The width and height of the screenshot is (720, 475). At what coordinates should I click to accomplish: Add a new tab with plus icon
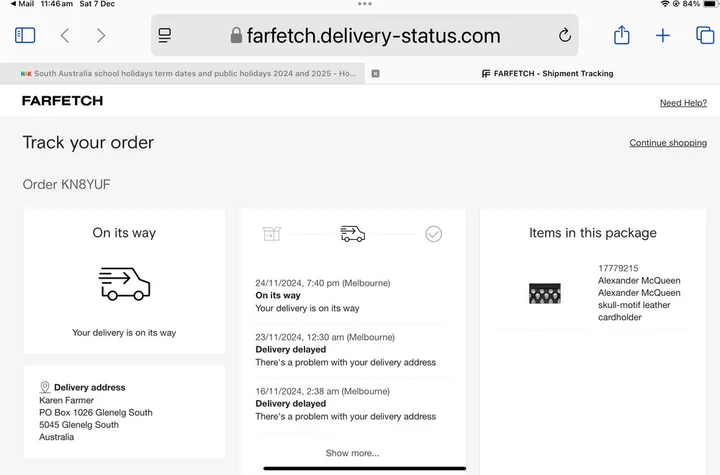click(663, 35)
